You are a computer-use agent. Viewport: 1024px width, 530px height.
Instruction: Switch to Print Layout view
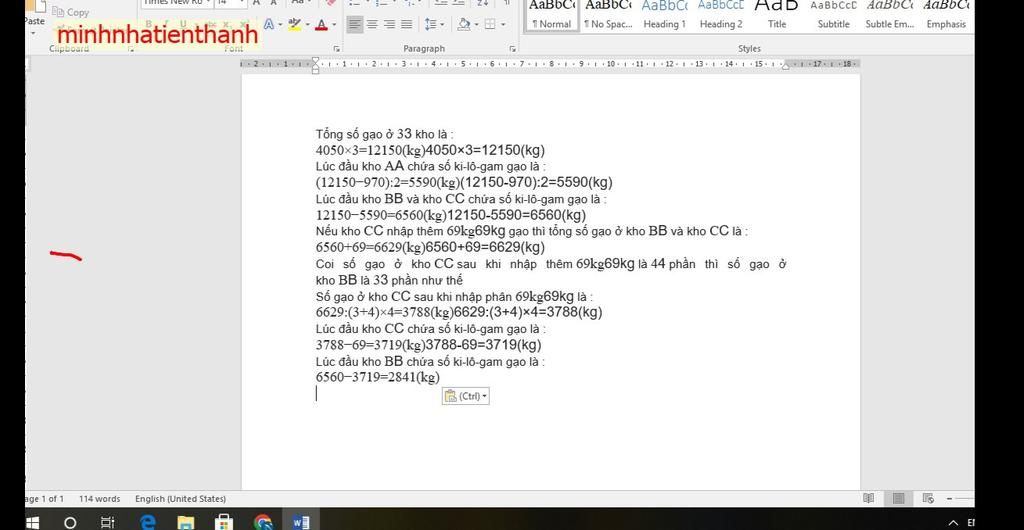pyautogui.click(x=899, y=499)
